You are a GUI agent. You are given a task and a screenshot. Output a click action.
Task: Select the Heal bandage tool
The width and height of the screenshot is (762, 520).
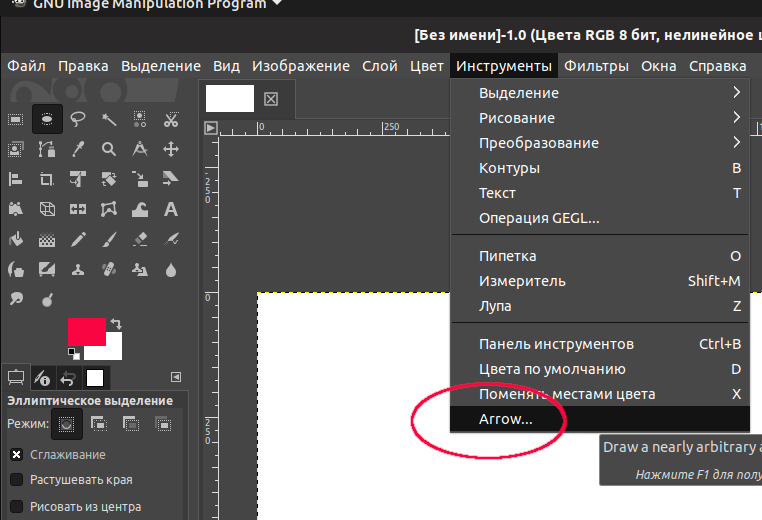click(x=109, y=270)
